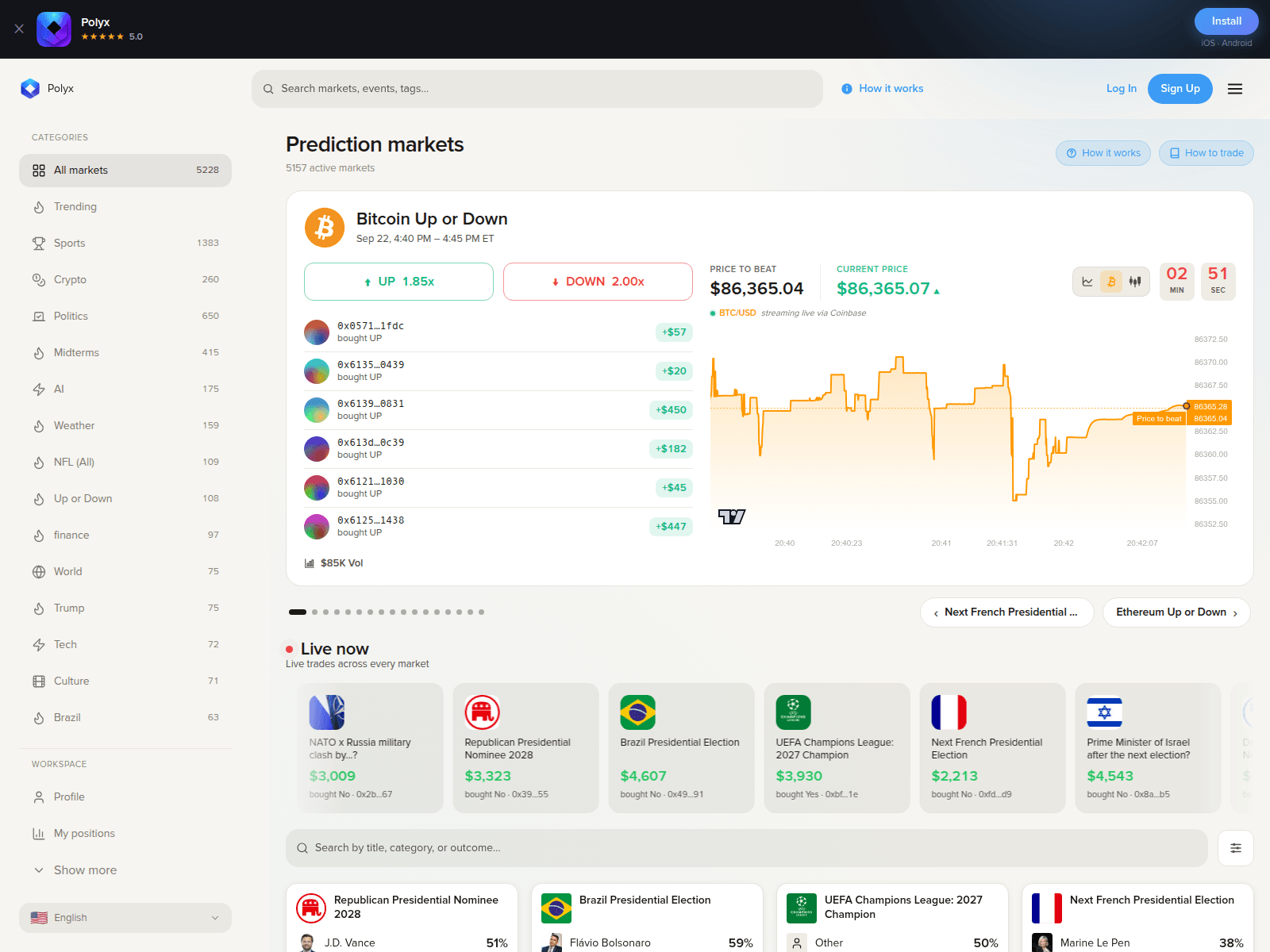The image size is (1270, 952).
Task: Focus the top search markets field
Action: pyautogui.click(x=537, y=89)
